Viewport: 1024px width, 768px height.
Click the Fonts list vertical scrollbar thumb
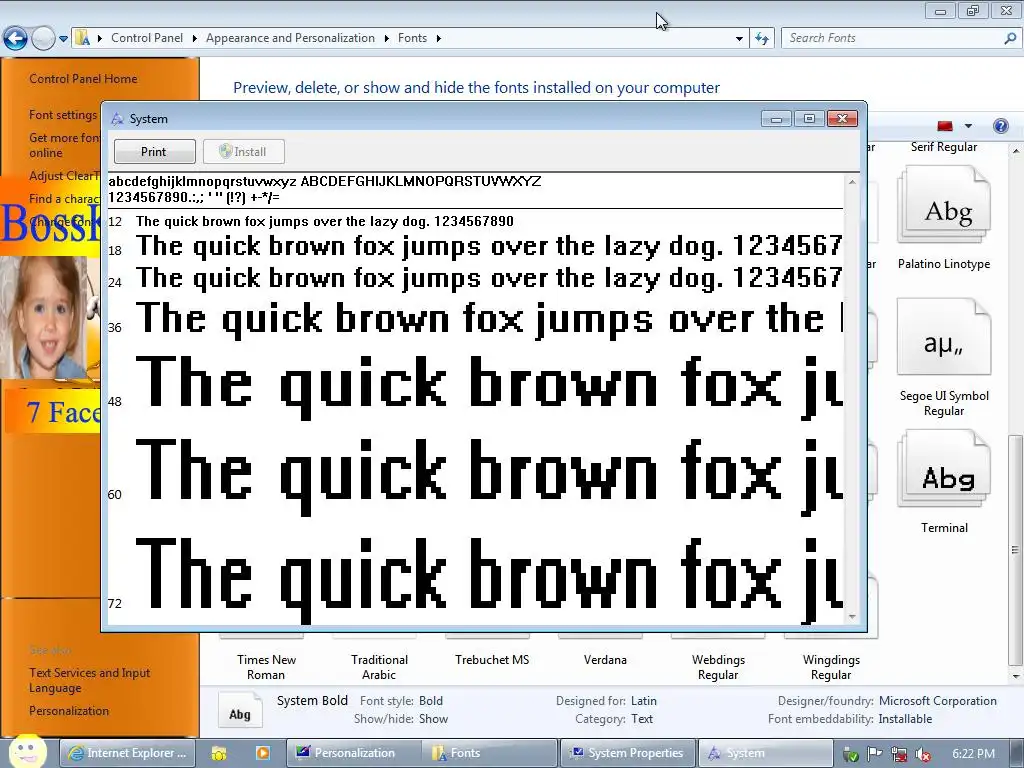click(x=1016, y=550)
